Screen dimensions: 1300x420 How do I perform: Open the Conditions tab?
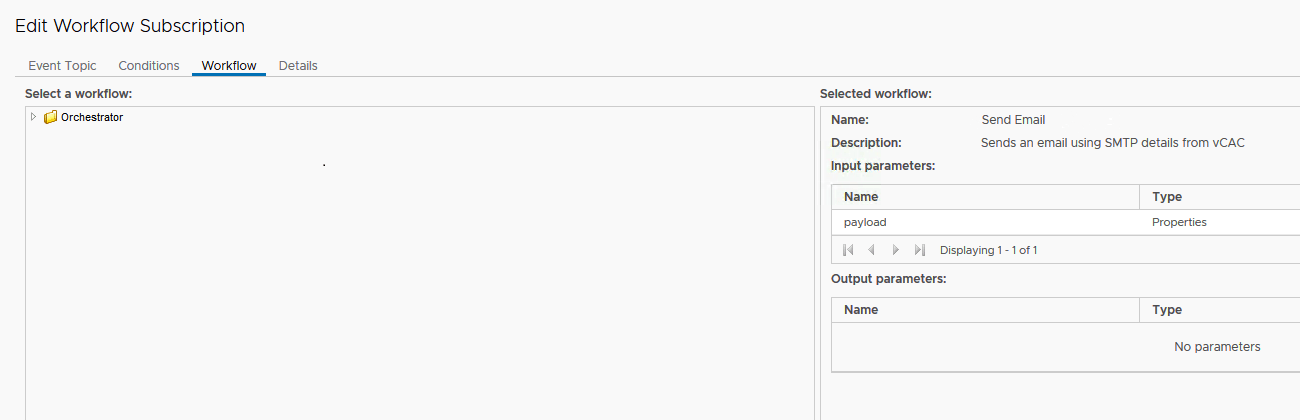[x=149, y=65]
